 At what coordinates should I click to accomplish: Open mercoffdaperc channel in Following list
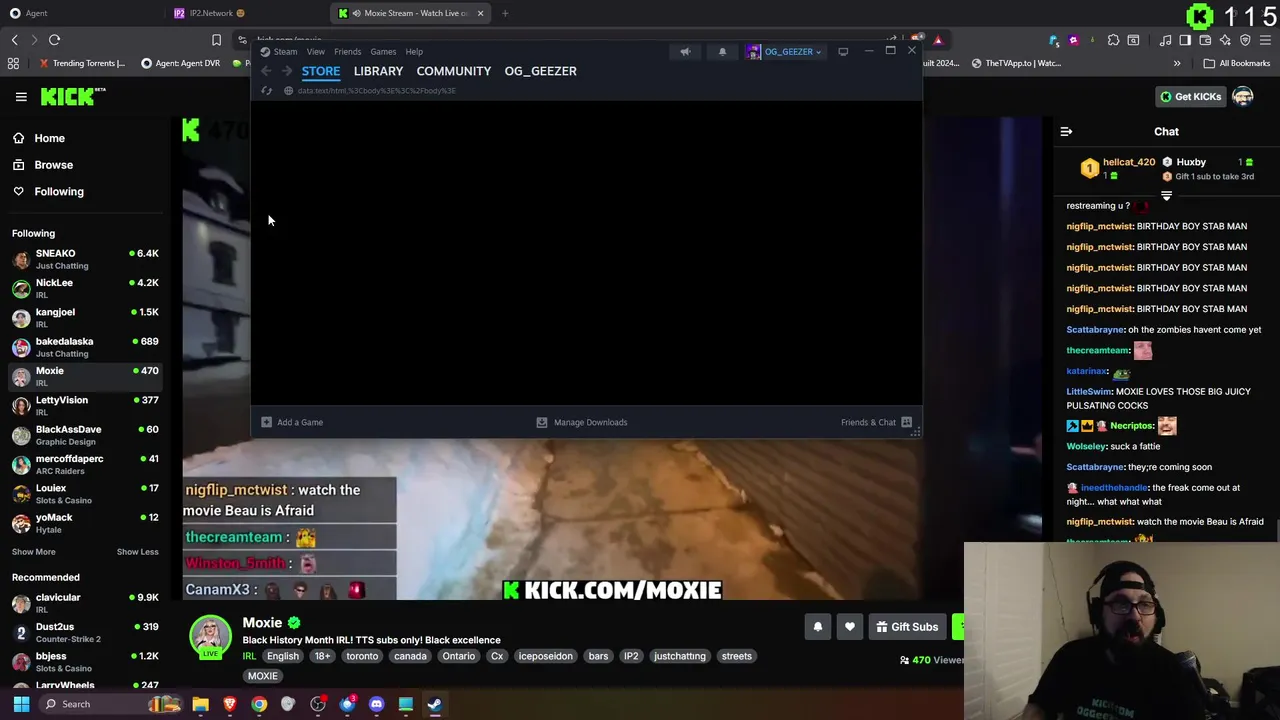click(85, 464)
